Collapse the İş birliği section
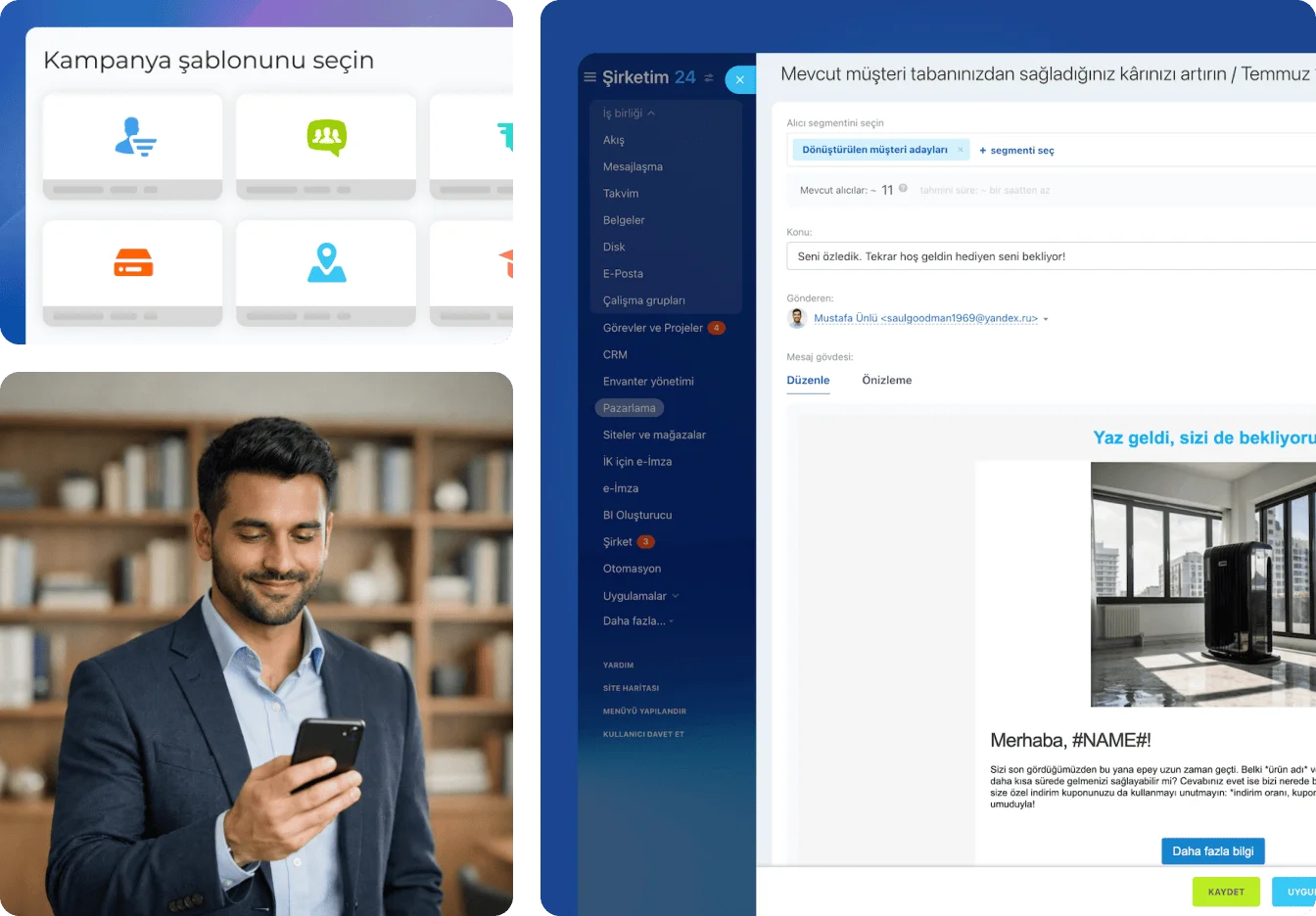The height and width of the screenshot is (916, 1316). point(651,114)
